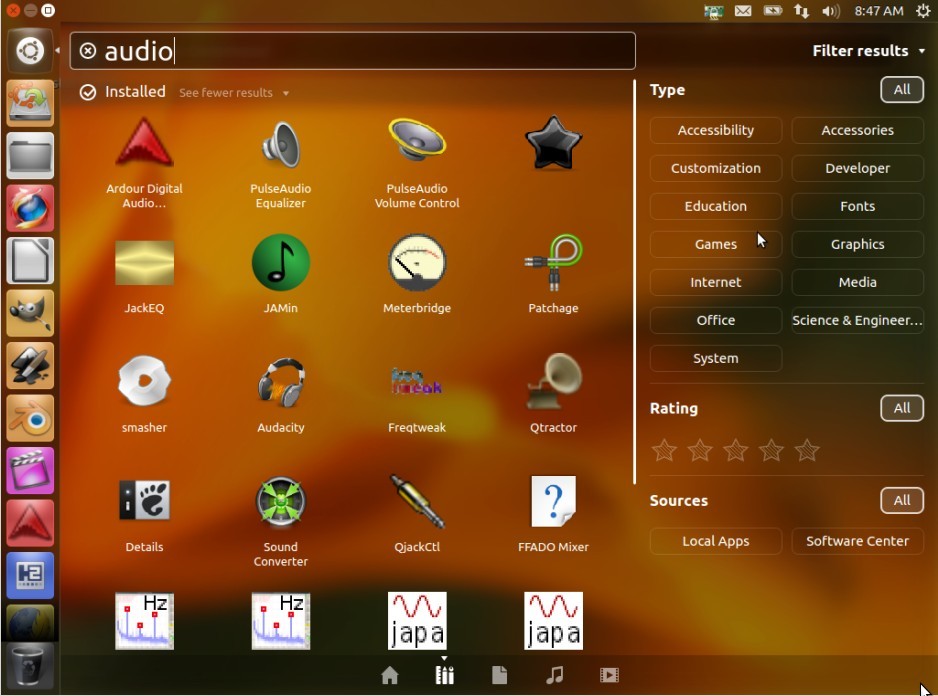Open the system gear menu
Viewport: 938px width, 696px height.
tap(924, 11)
